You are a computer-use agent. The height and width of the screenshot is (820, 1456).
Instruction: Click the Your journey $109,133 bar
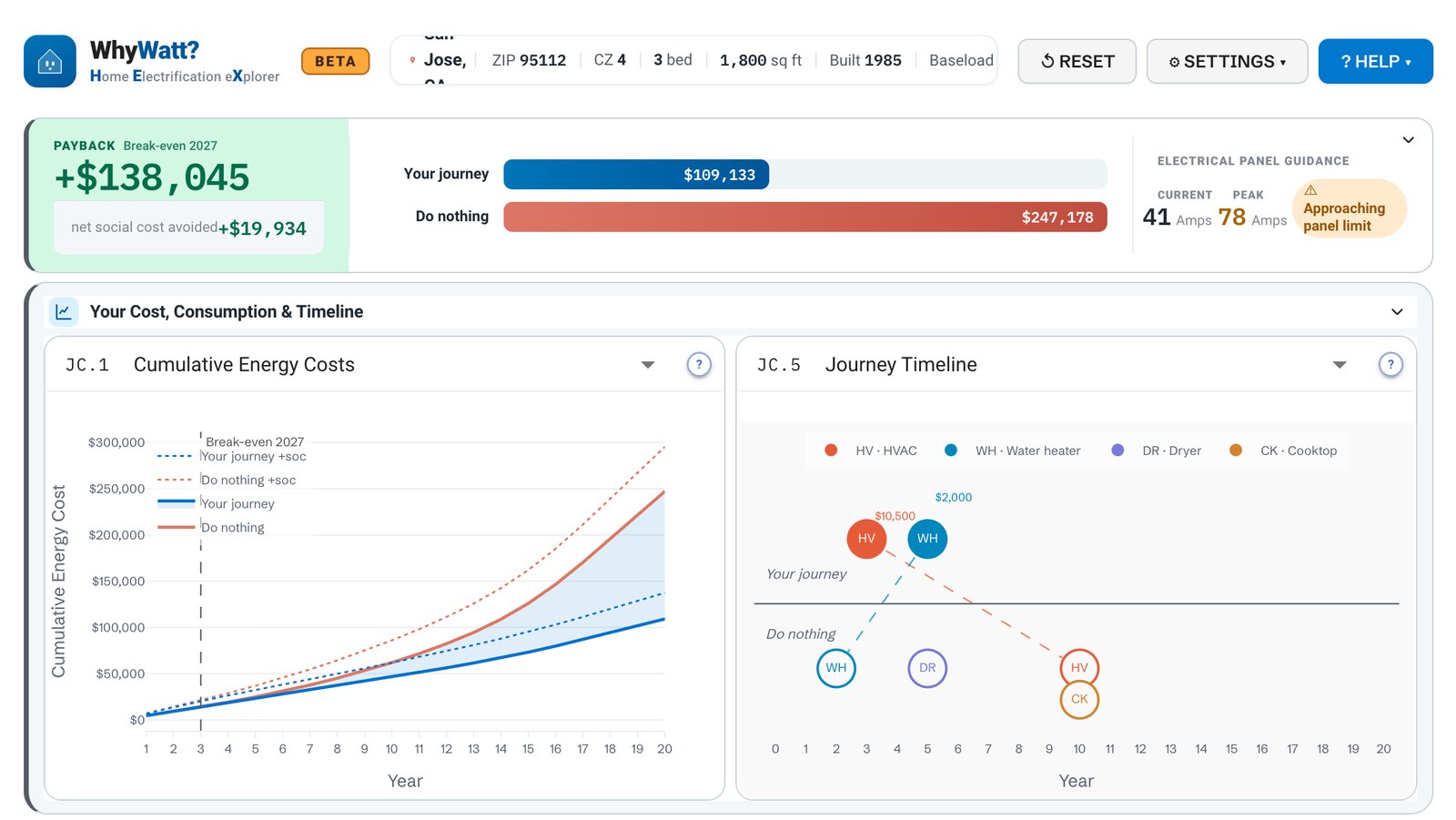(x=636, y=175)
